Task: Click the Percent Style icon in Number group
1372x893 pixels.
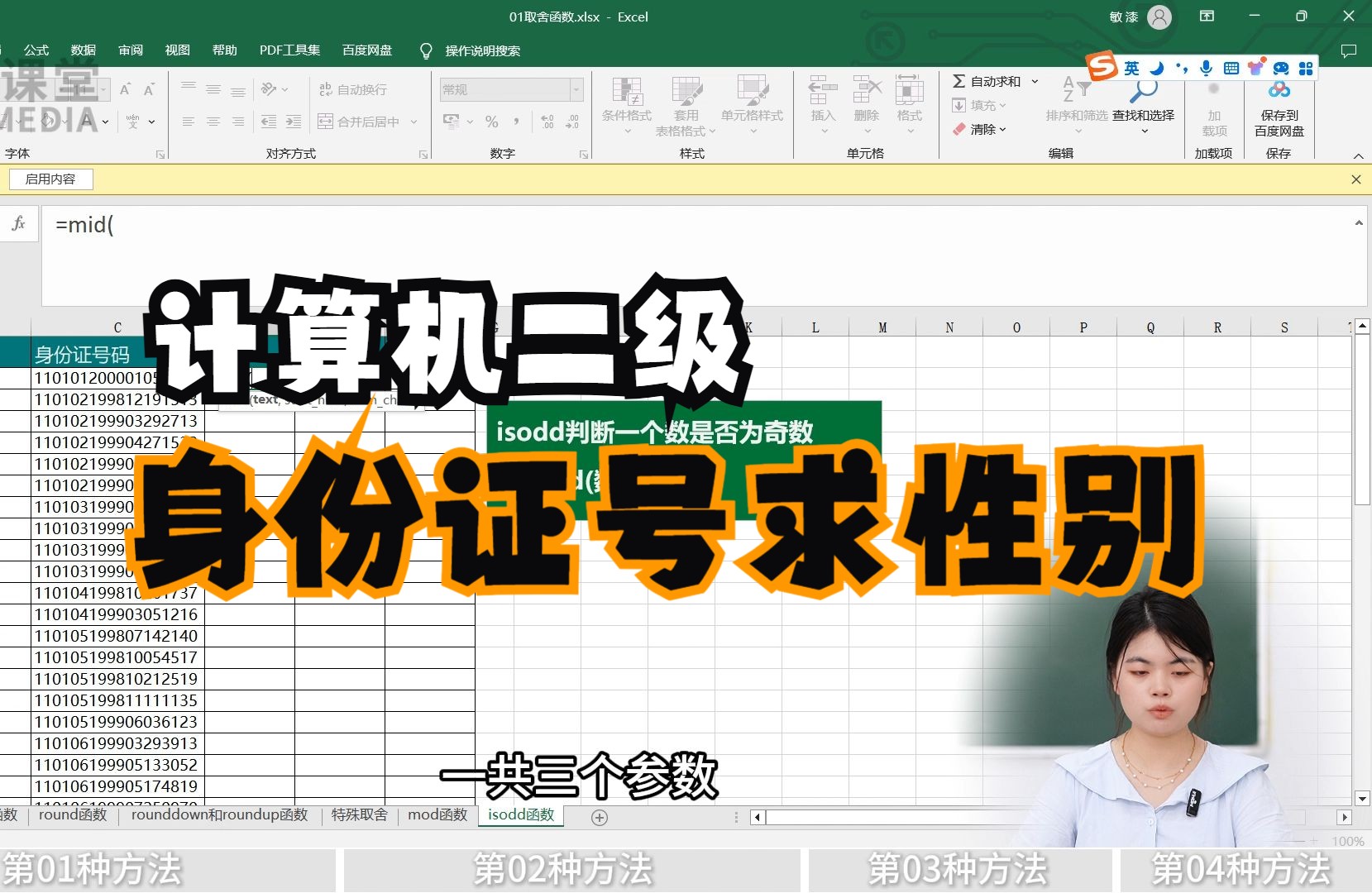Action: pos(491,122)
